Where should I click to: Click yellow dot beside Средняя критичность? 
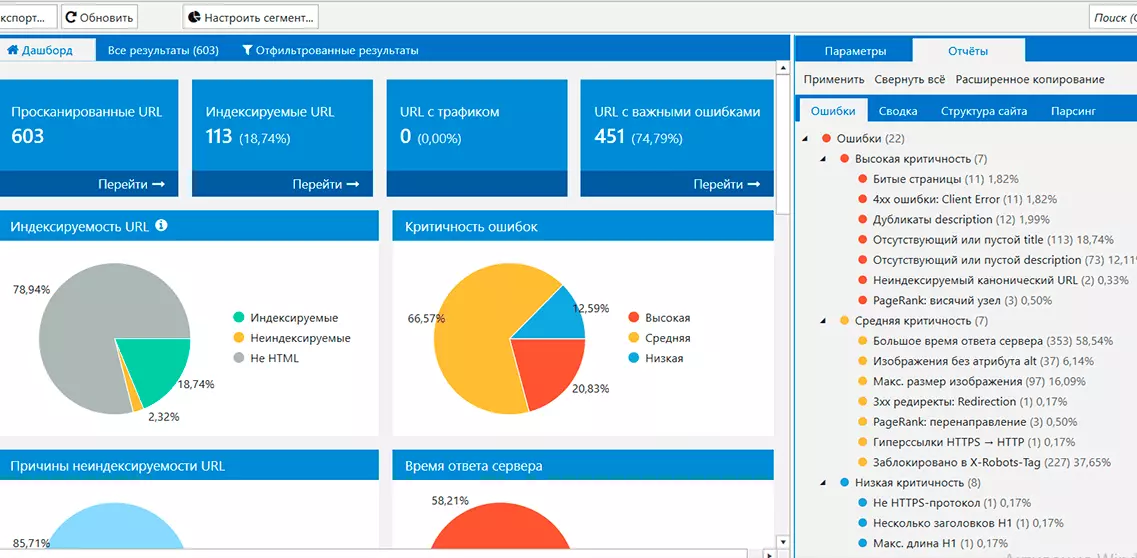844,320
